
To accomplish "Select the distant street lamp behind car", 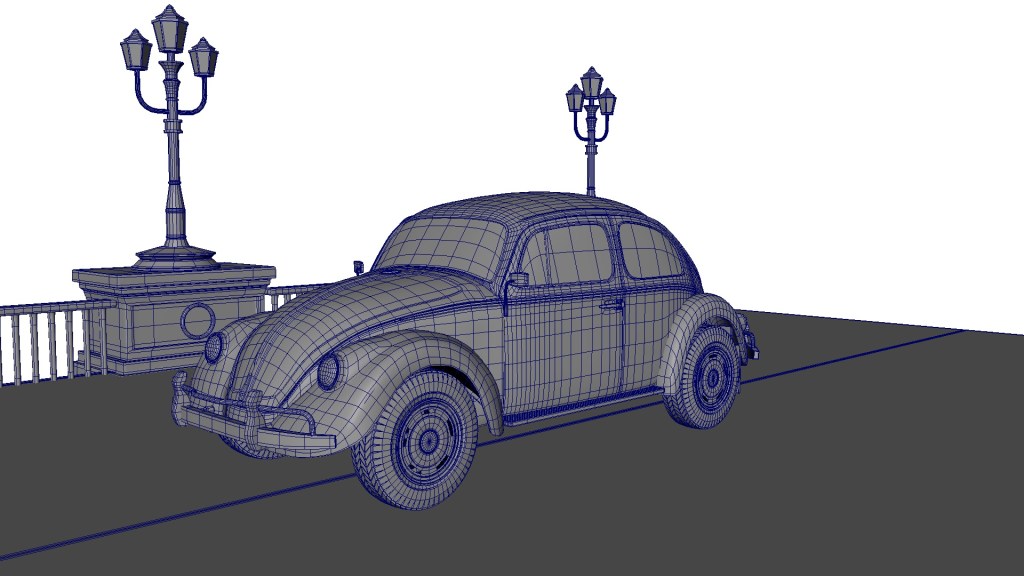I will pos(591,125).
